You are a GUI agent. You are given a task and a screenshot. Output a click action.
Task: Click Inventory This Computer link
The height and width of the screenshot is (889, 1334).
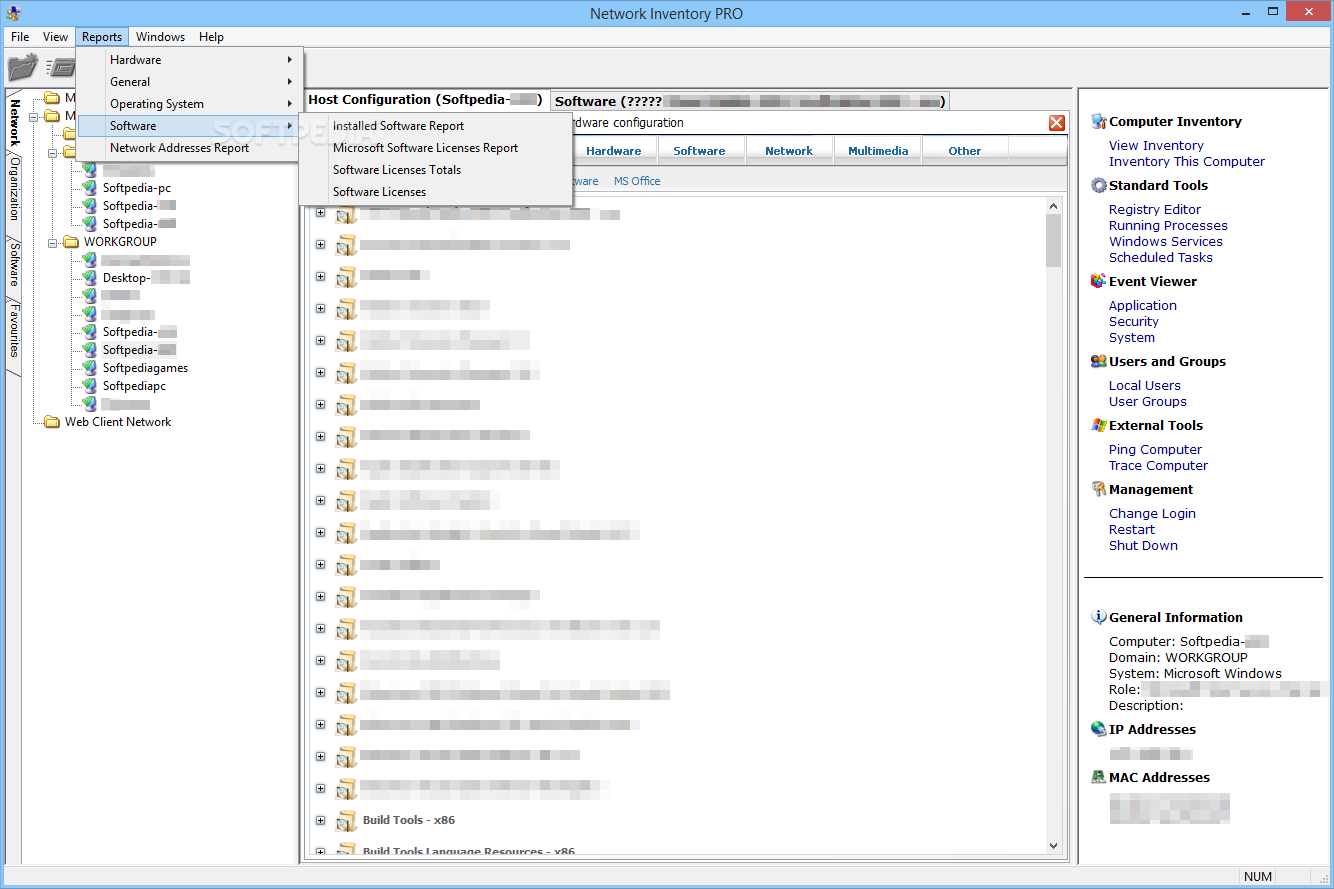click(x=1187, y=162)
